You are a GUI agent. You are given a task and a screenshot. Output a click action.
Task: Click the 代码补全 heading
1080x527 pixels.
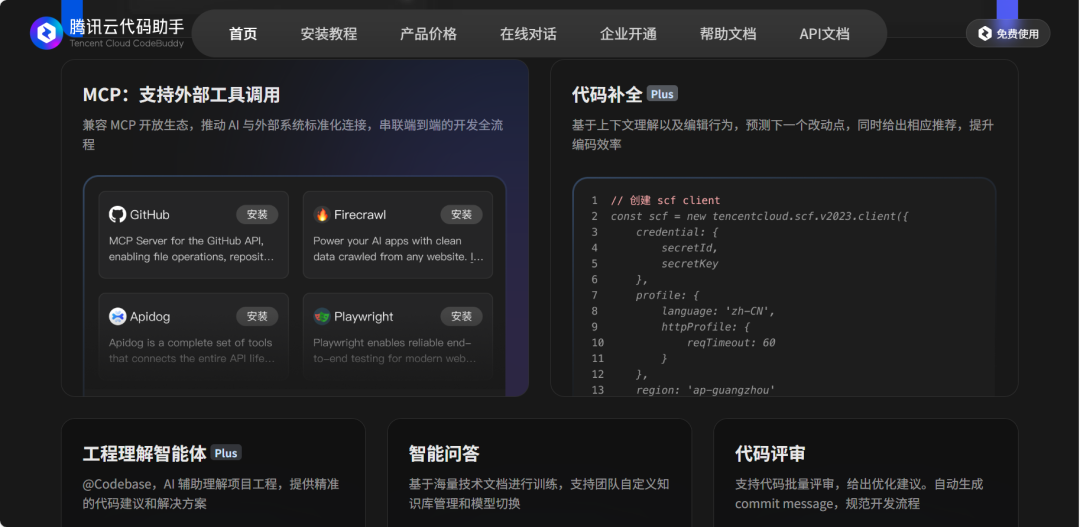click(607, 94)
